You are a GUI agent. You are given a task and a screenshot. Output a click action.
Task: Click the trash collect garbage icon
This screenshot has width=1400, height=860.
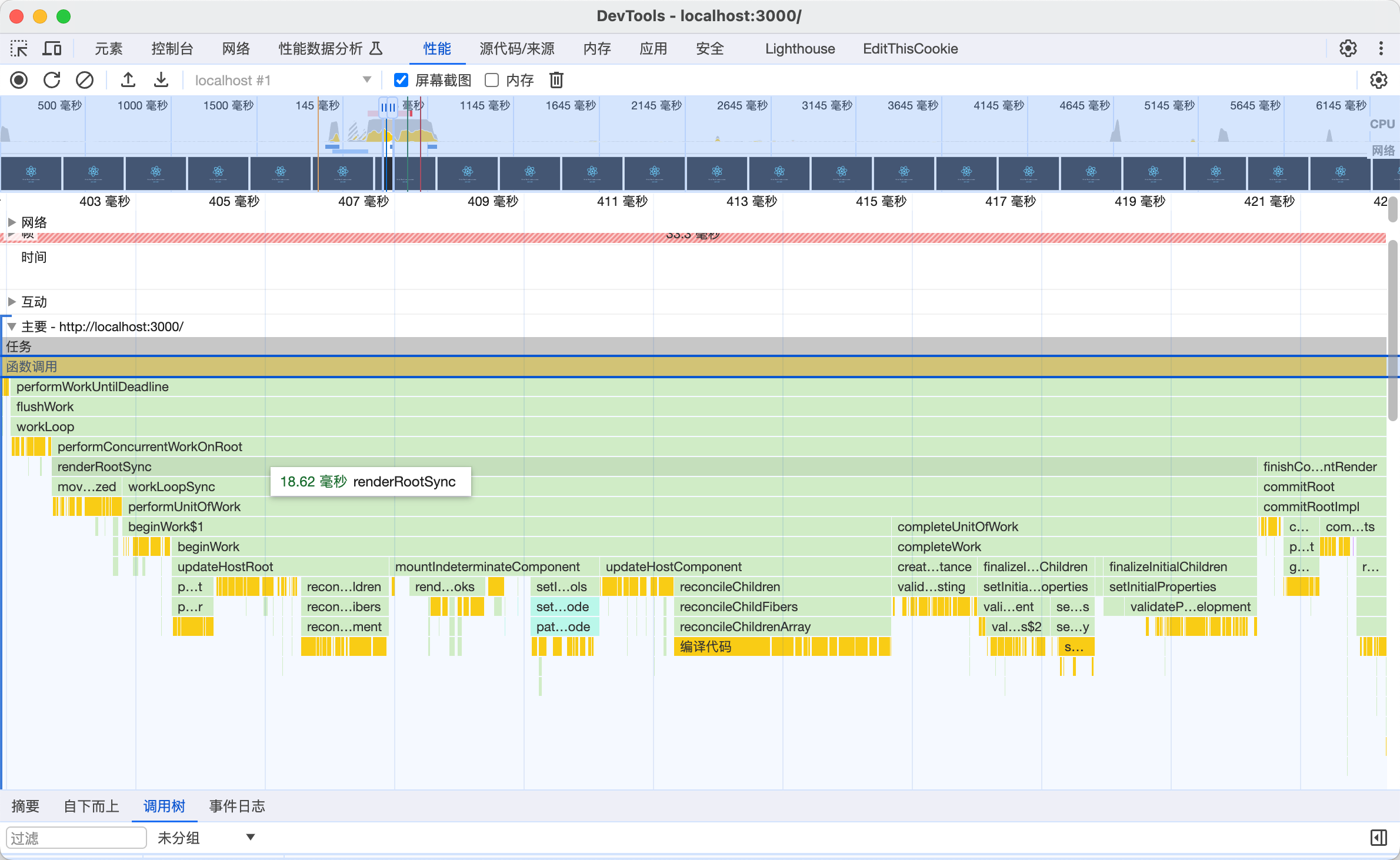click(x=556, y=80)
